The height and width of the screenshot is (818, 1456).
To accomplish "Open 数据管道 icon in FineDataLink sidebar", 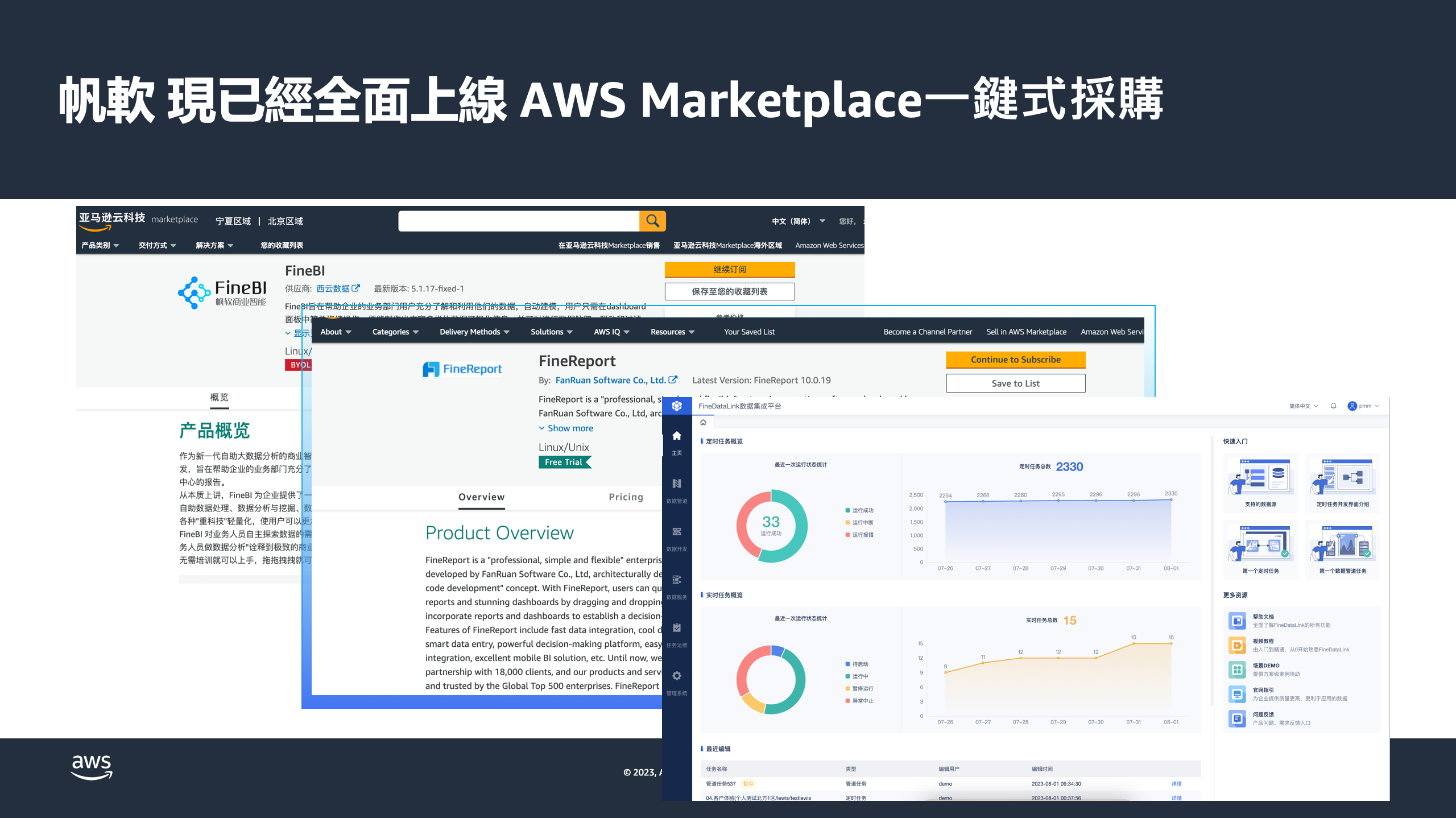I will (x=677, y=484).
